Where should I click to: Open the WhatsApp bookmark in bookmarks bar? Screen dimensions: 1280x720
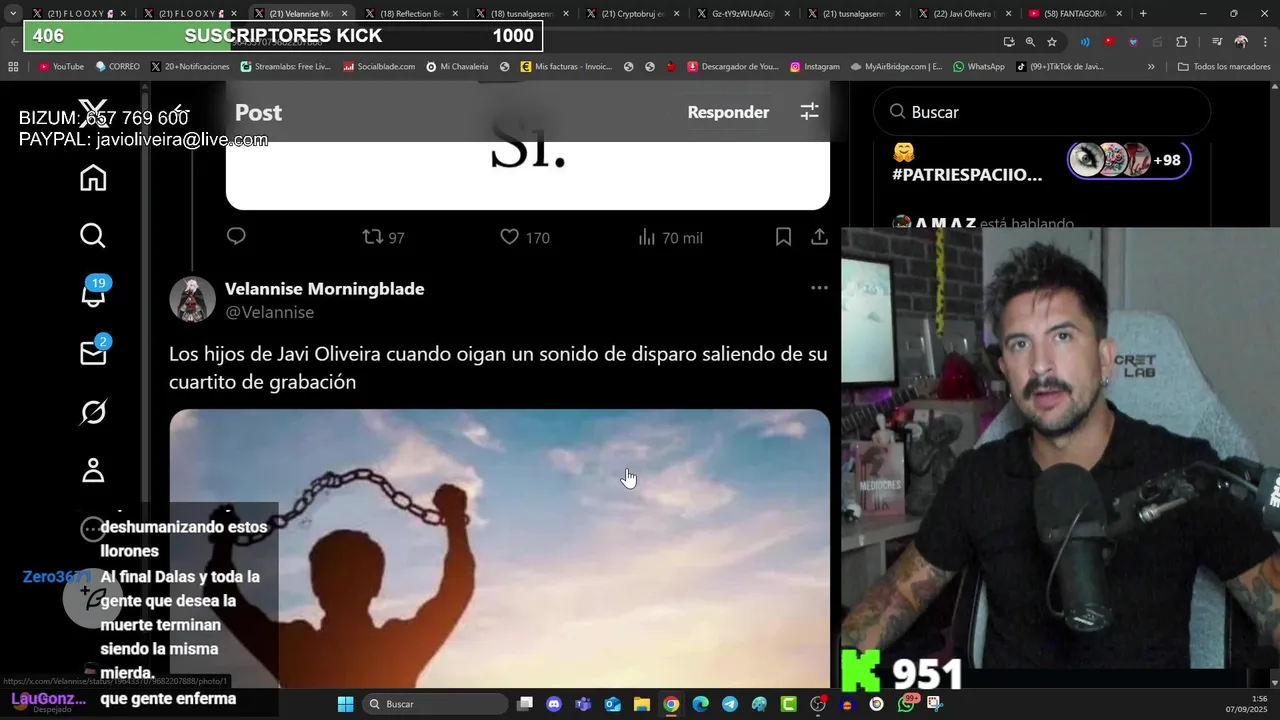tap(979, 67)
